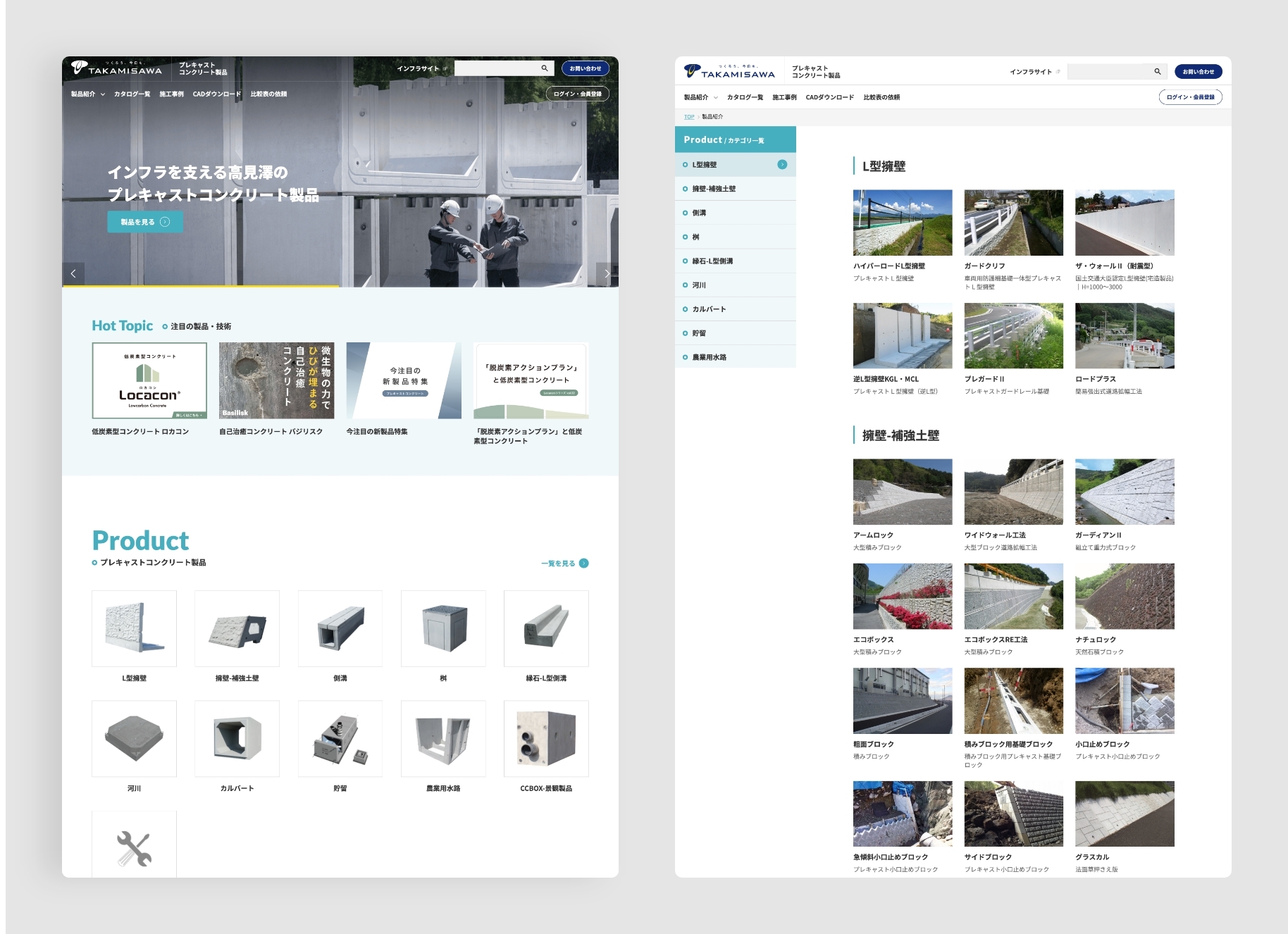Click the search input field in right header
Screen dimensions: 1288x934
point(1109,72)
